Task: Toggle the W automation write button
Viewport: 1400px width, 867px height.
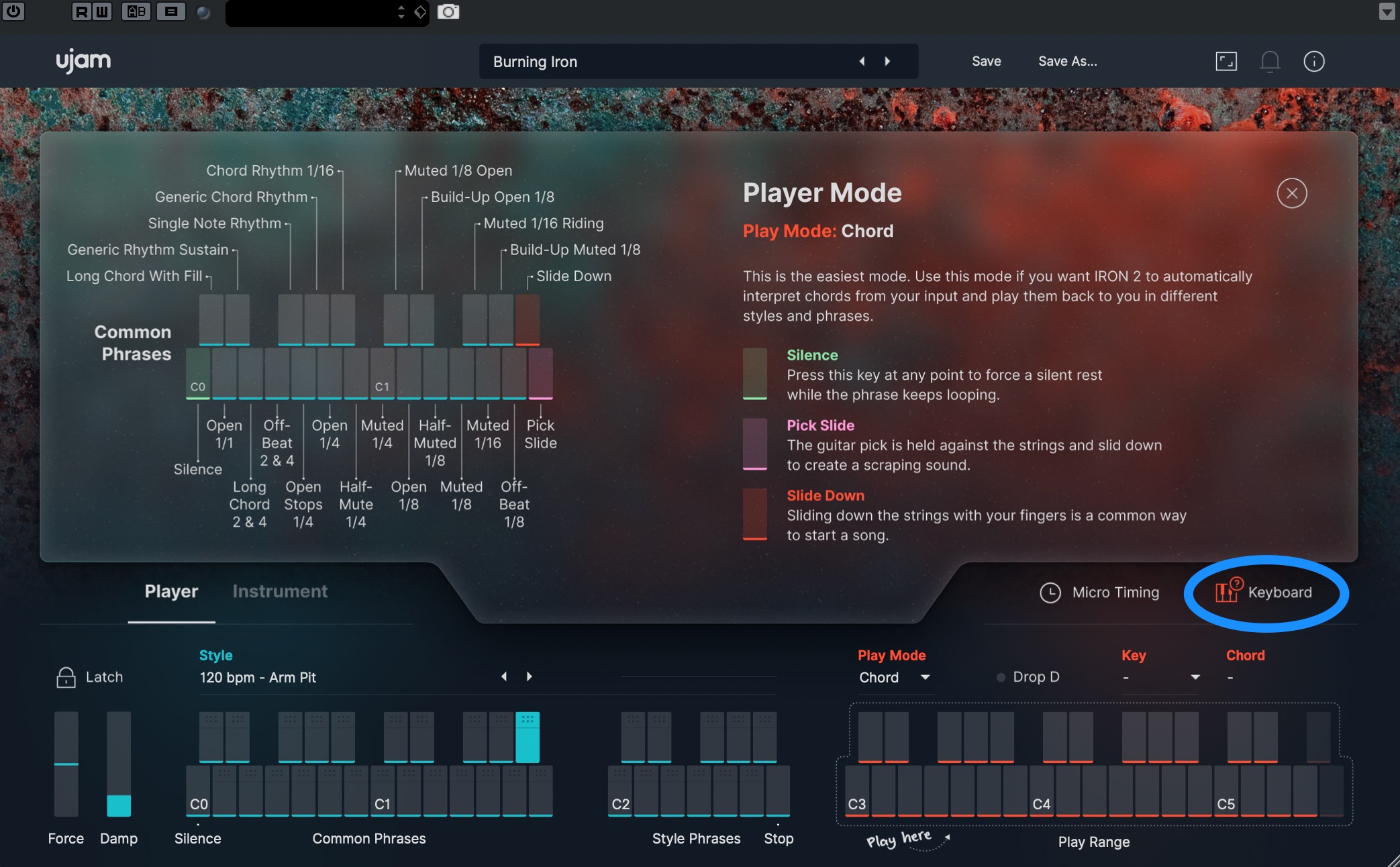Action: [102, 11]
